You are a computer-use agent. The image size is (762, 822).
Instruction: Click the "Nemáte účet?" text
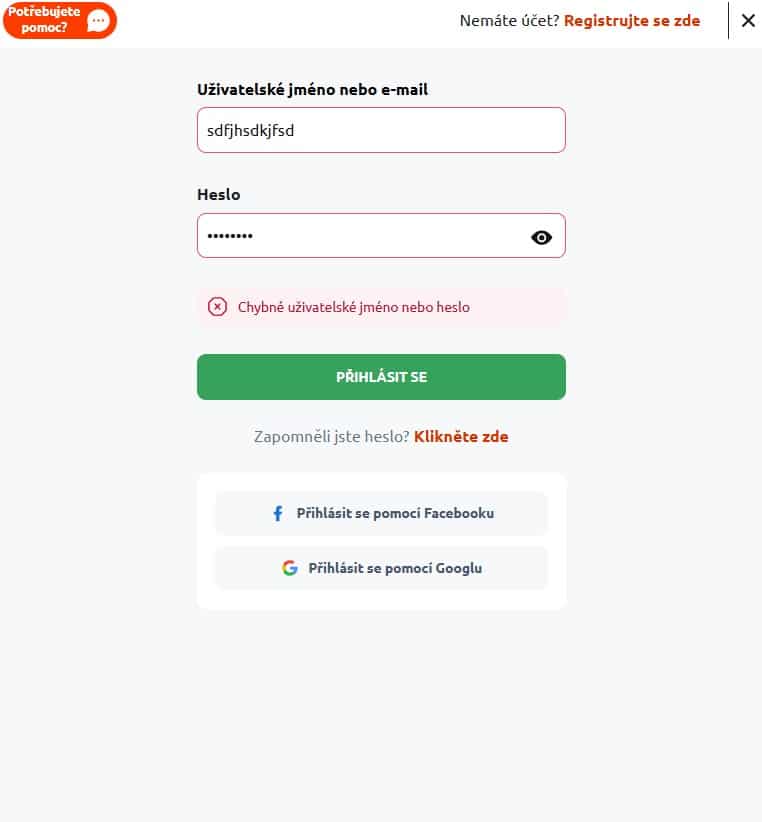click(509, 20)
